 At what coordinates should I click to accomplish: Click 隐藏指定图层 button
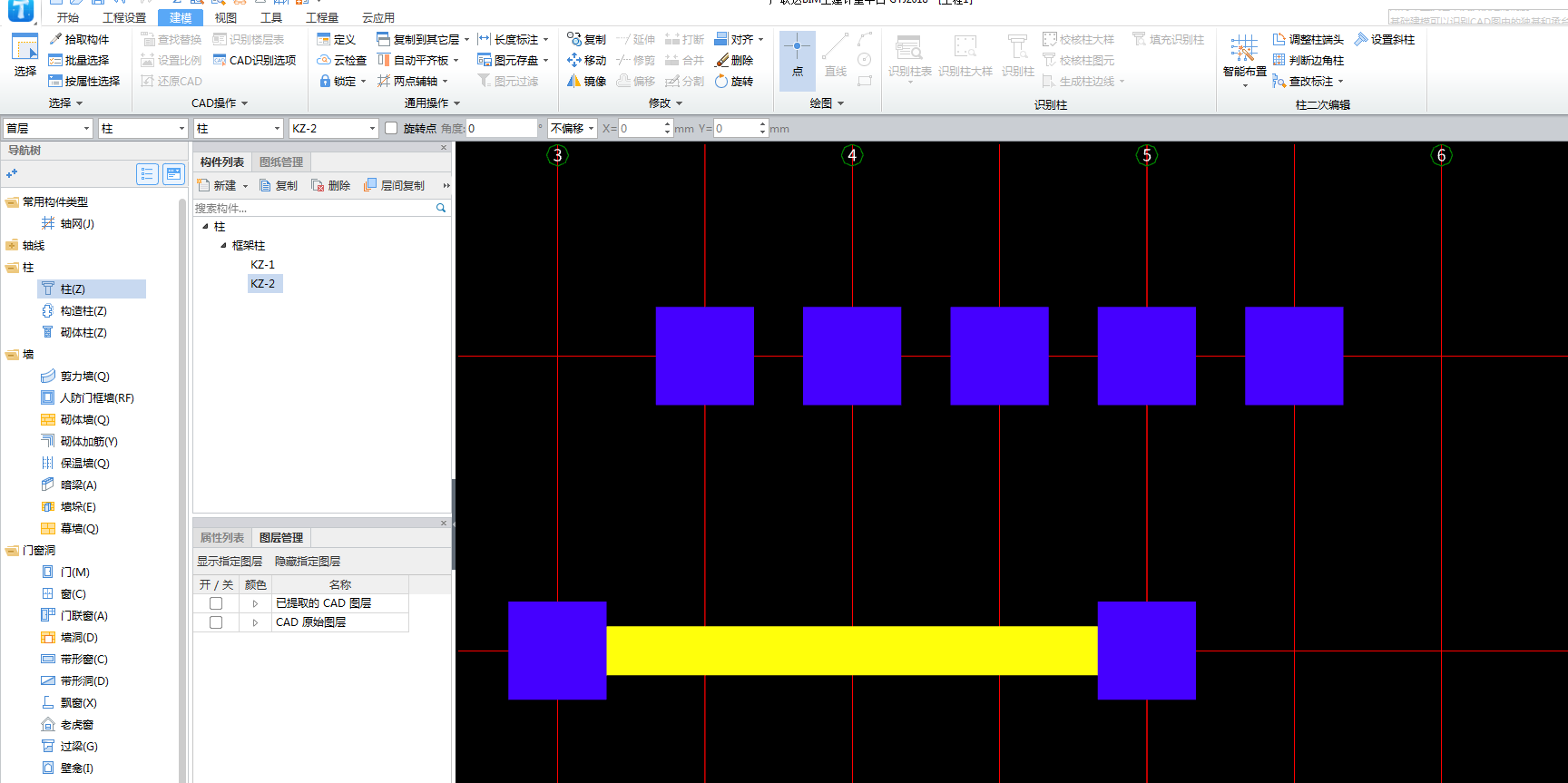click(x=308, y=562)
